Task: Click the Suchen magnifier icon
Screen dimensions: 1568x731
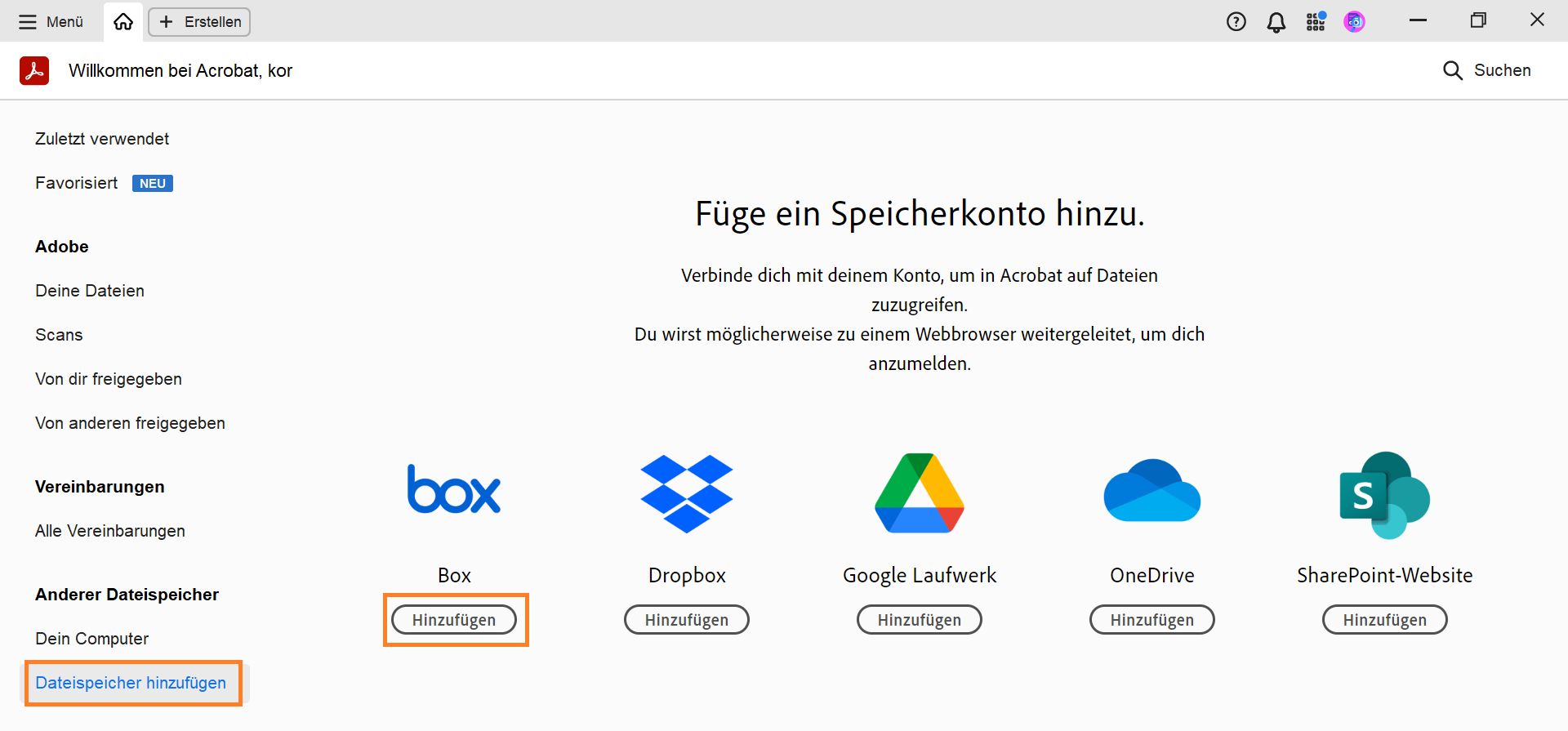Action: pyautogui.click(x=1452, y=71)
